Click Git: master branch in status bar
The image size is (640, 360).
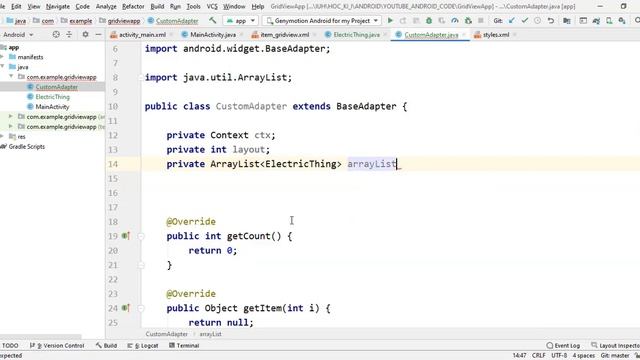615,356
